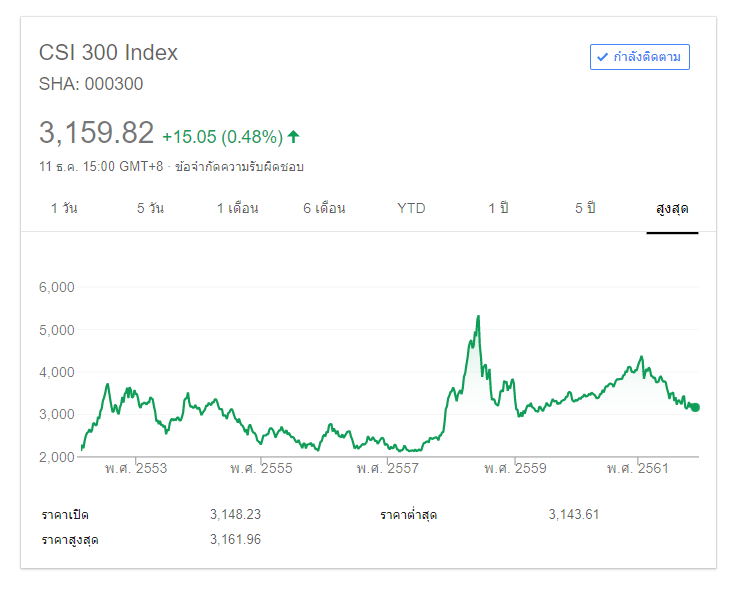Click the checkmark icon in the following button
This screenshot has height=591, width=739.
tap(602, 57)
